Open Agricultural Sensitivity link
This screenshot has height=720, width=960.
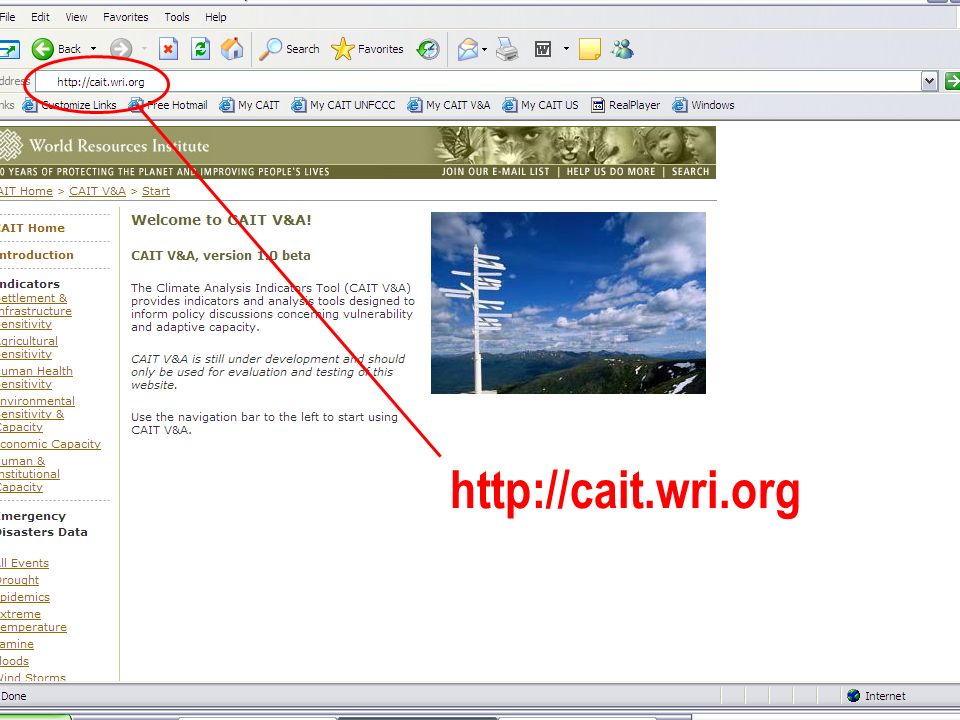pyautogui.click(x=29, y=347)
